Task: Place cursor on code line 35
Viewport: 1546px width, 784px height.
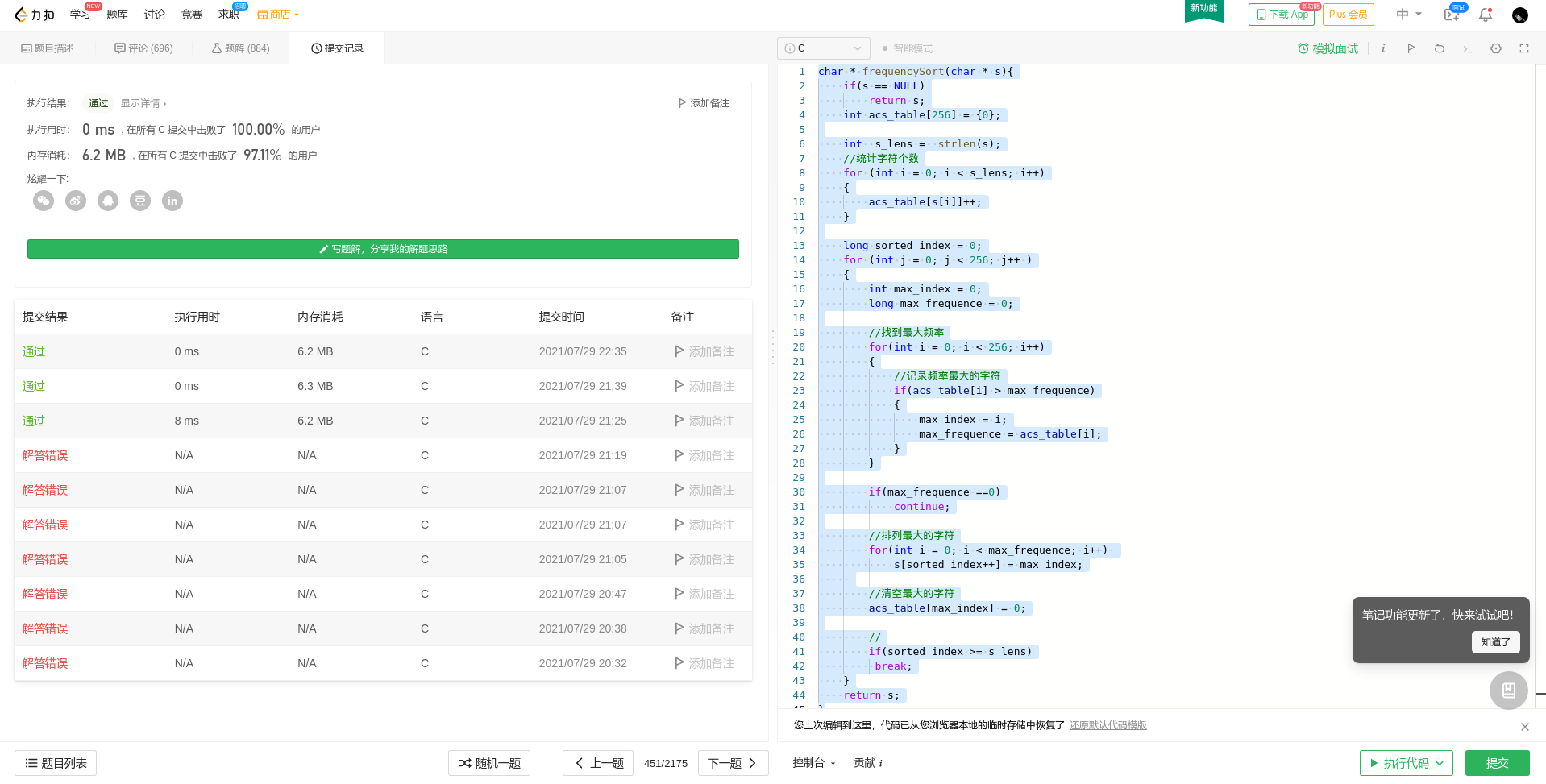Action: coord(987,565)
